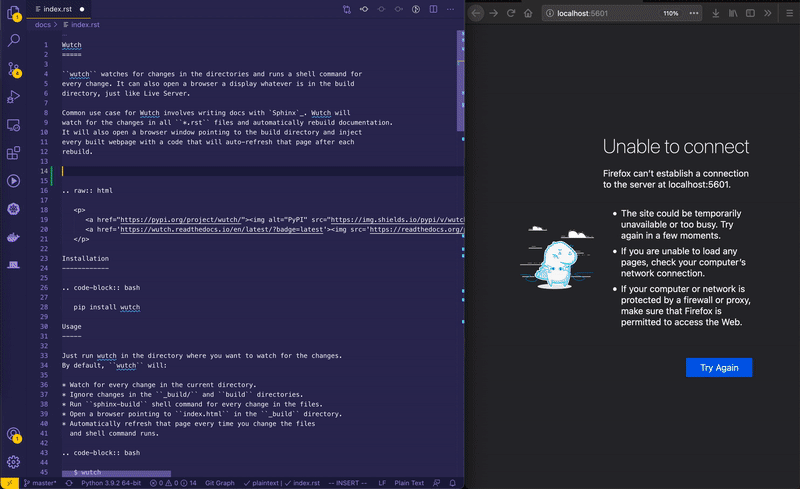Viewport: 800px width, 489px height.
Task: Click the Installation heading text on line 23
Action: [85, 258]
